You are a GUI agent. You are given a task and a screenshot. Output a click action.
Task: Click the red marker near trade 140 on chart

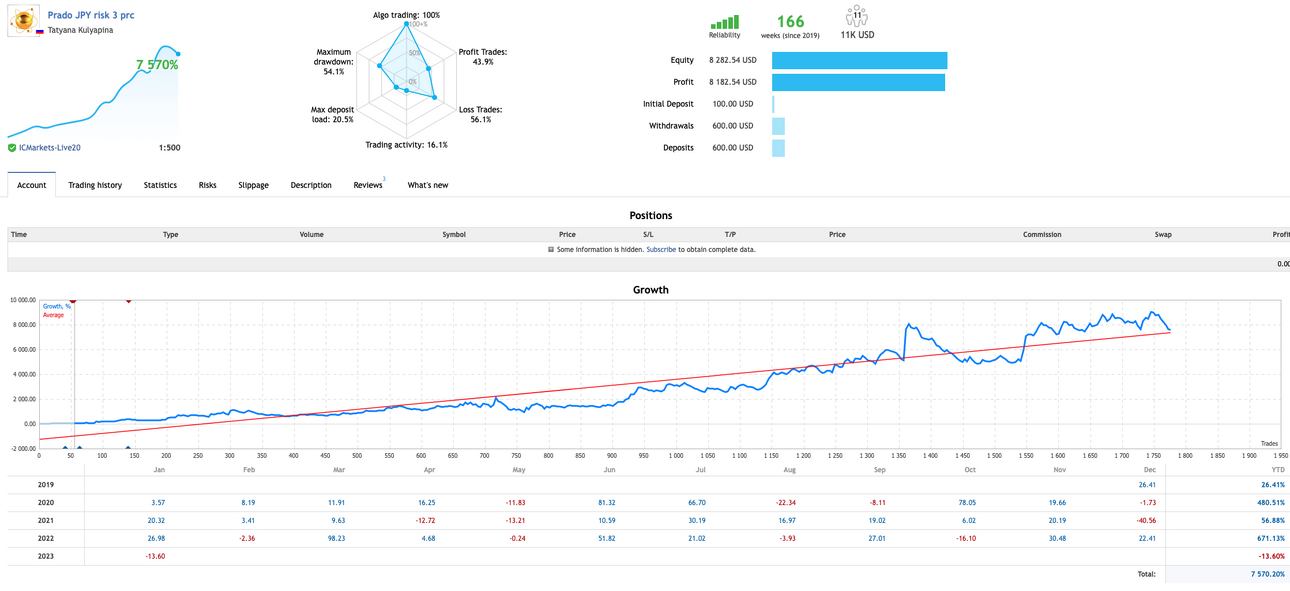[128, 300]
